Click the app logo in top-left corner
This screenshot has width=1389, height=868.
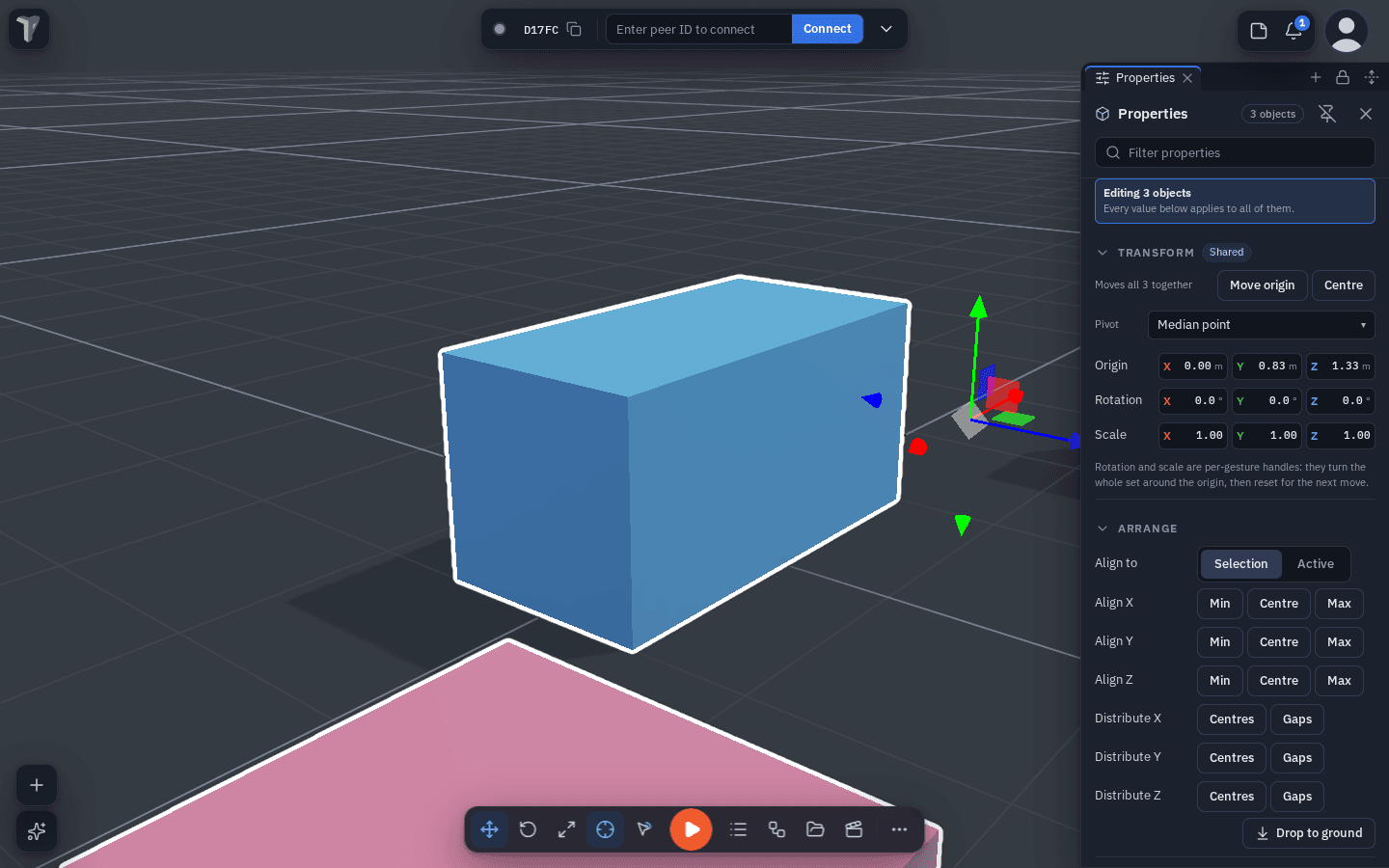tap(29, 29)
